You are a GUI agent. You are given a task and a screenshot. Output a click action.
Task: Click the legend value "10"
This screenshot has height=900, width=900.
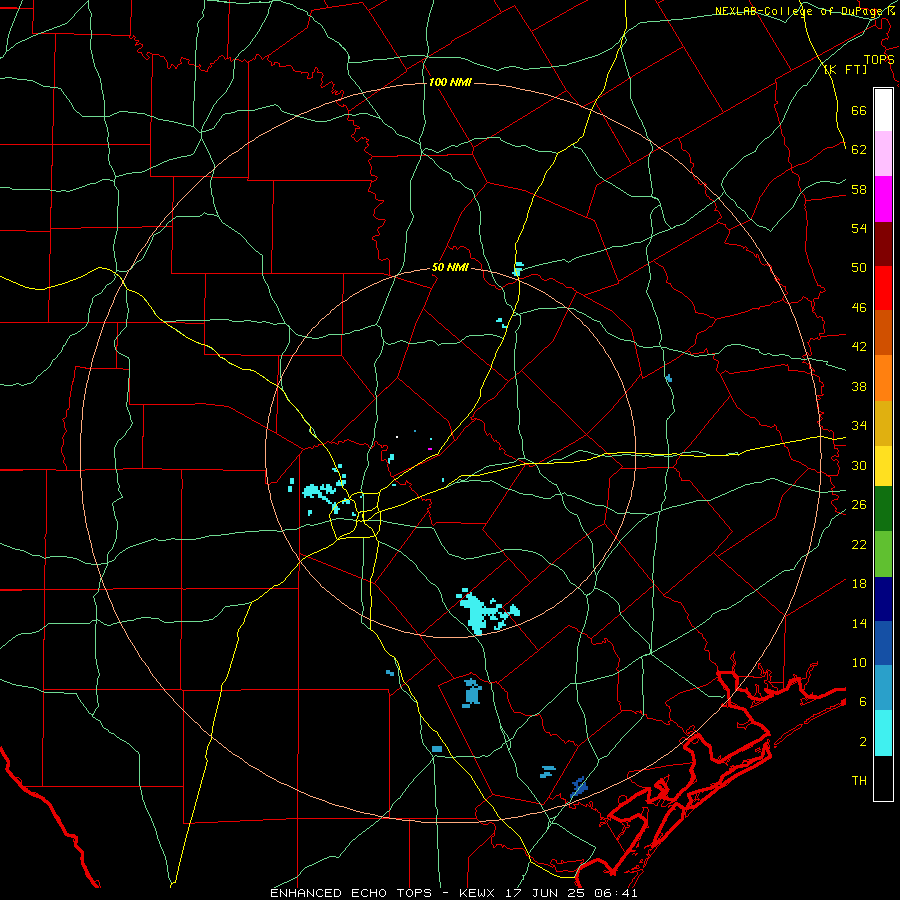click(859, 663)
